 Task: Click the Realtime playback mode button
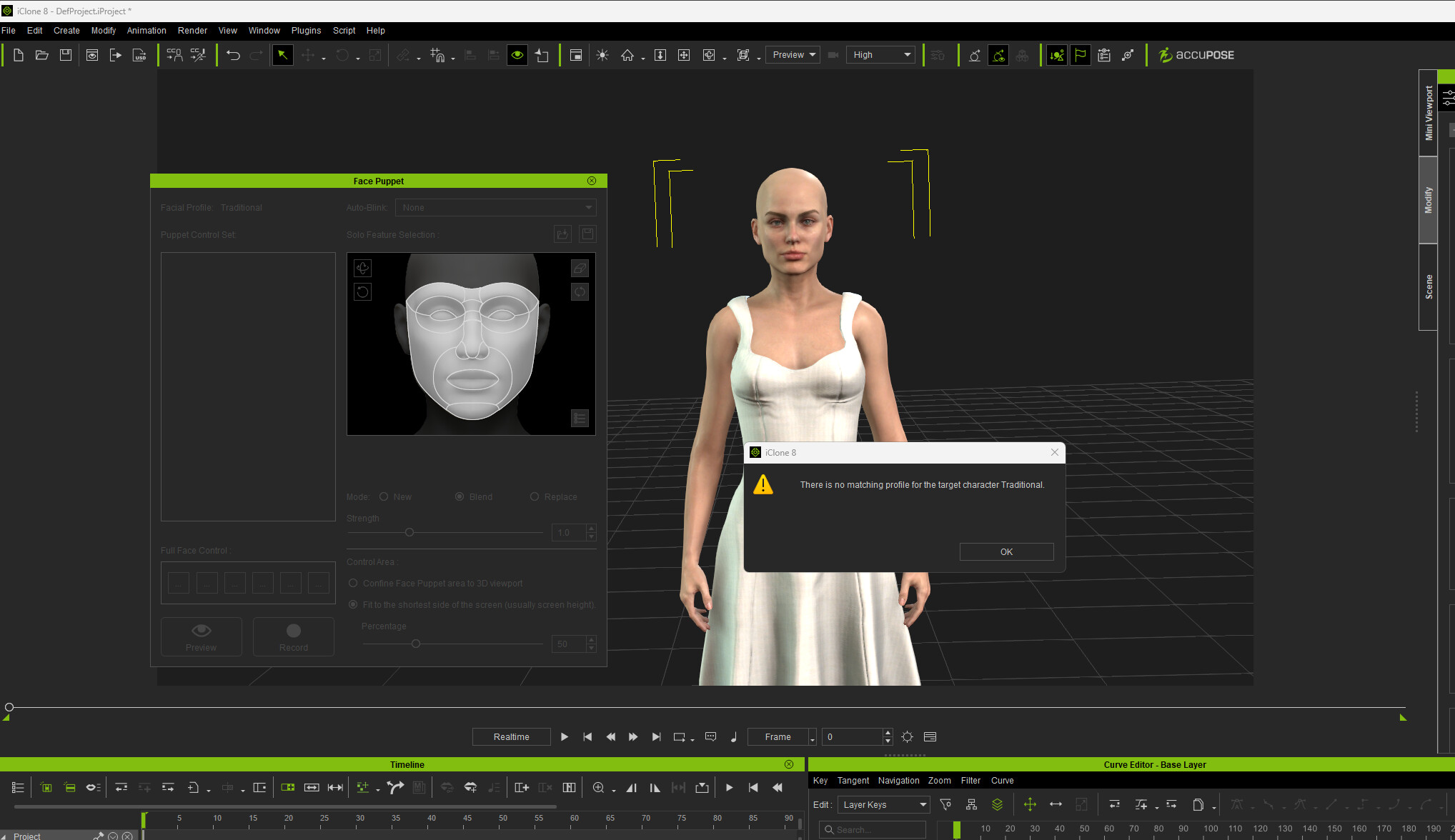(x=511, y=737)
